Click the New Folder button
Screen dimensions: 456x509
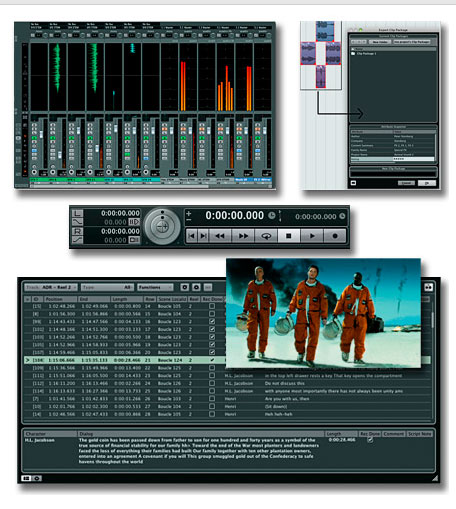(x=380, y=42)
